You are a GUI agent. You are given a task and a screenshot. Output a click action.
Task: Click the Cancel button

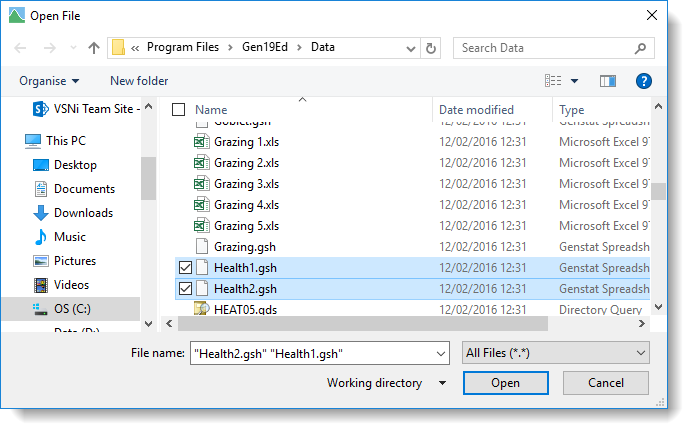coord(605,383)
